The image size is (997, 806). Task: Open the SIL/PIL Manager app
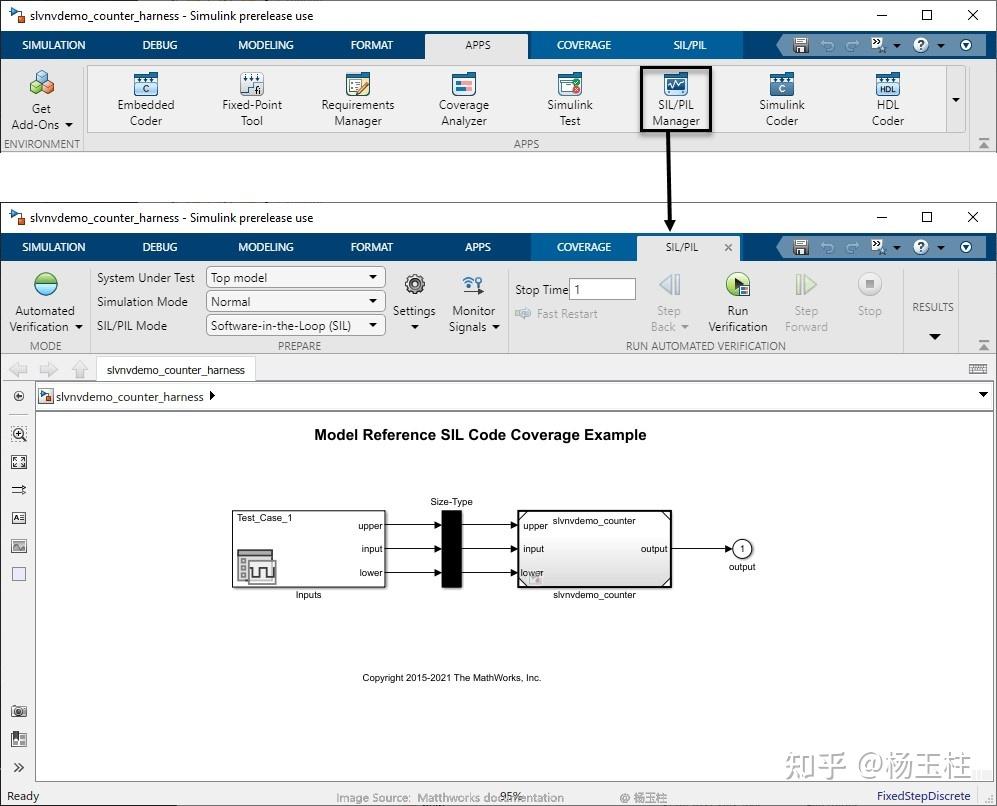coord(675,99)
